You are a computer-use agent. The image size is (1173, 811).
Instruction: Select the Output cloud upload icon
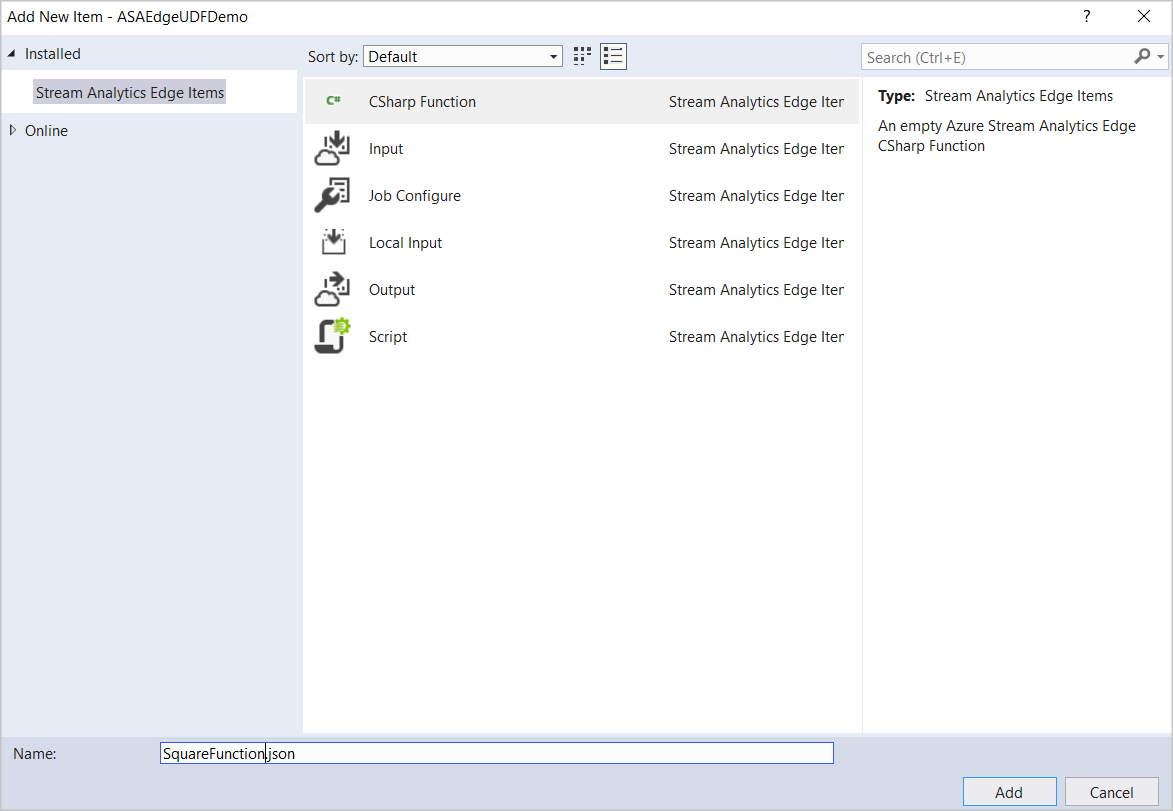[x=331, y=289]
